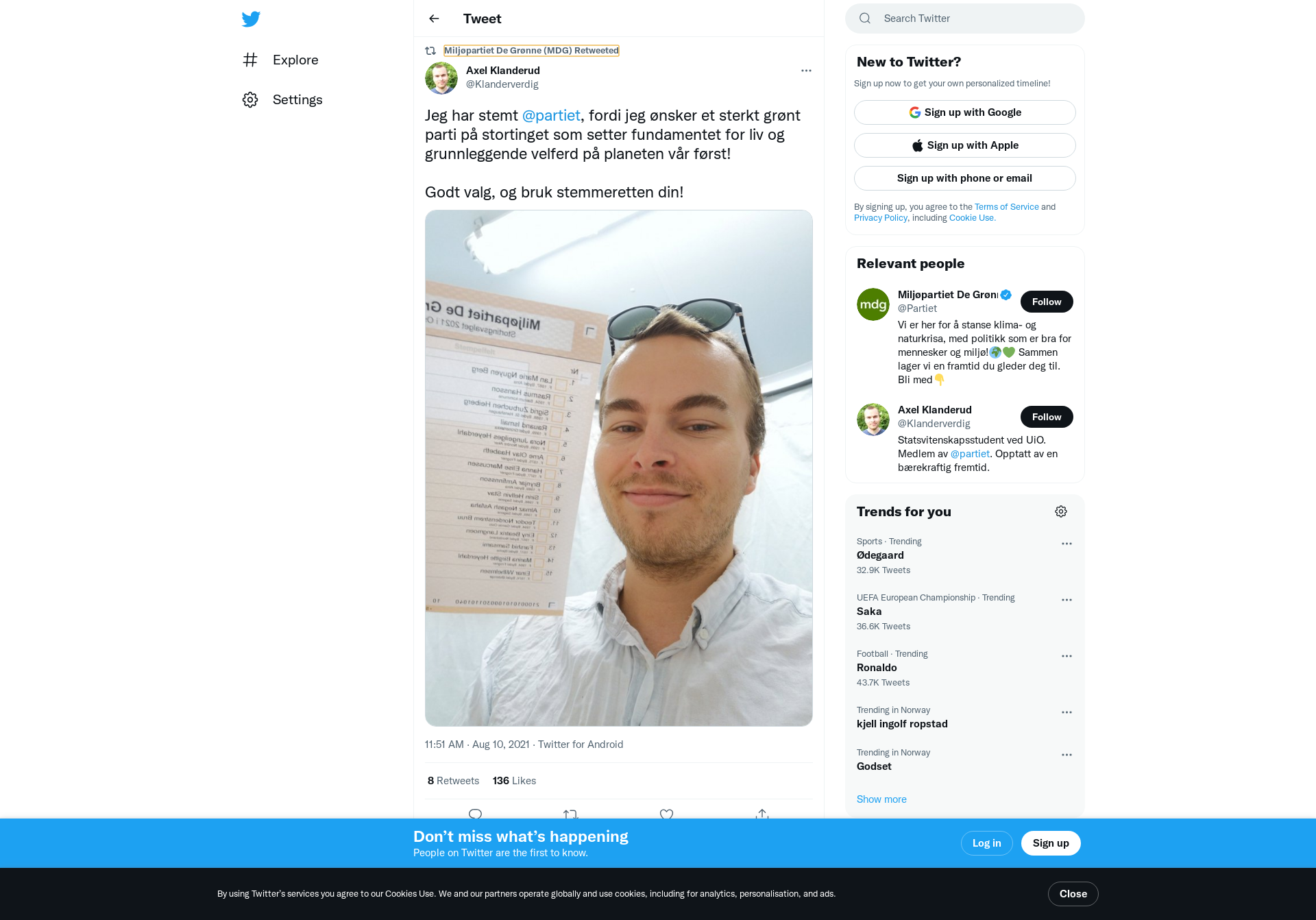Expand trends with Show more
The height and width of the screenshot is (920, 1316).
pos(881,799)
